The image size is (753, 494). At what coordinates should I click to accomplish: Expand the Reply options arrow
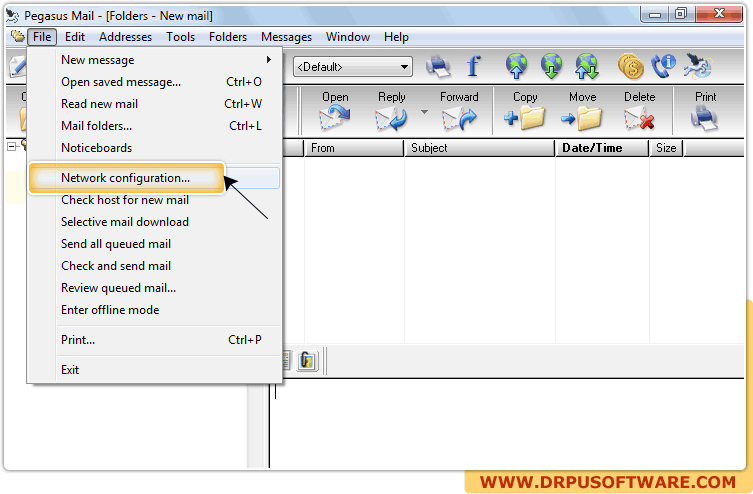tap(424, 112)
